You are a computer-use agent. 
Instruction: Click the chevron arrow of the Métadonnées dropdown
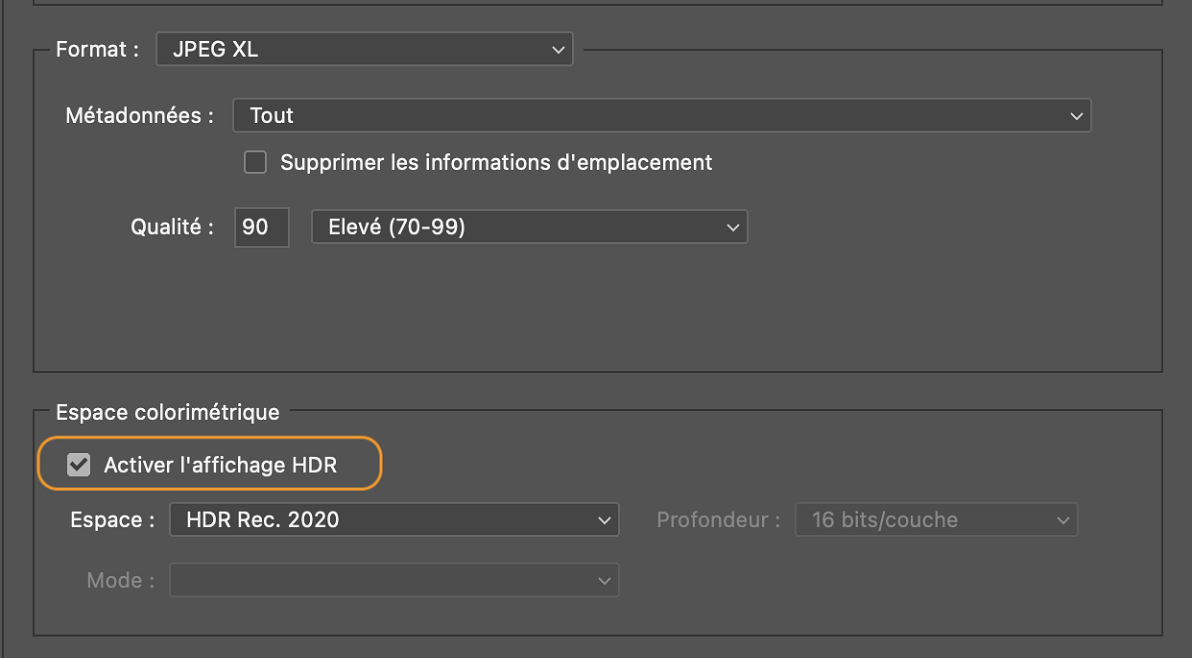[1076, 116]
